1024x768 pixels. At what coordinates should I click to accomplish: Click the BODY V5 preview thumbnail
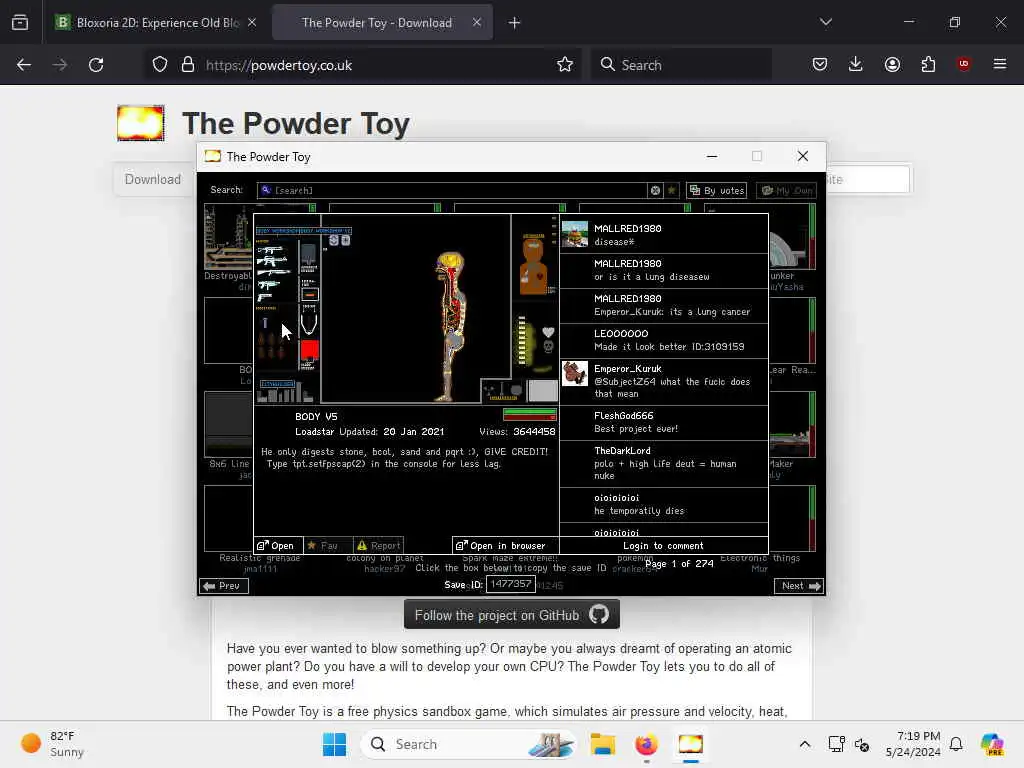(406, 309)
